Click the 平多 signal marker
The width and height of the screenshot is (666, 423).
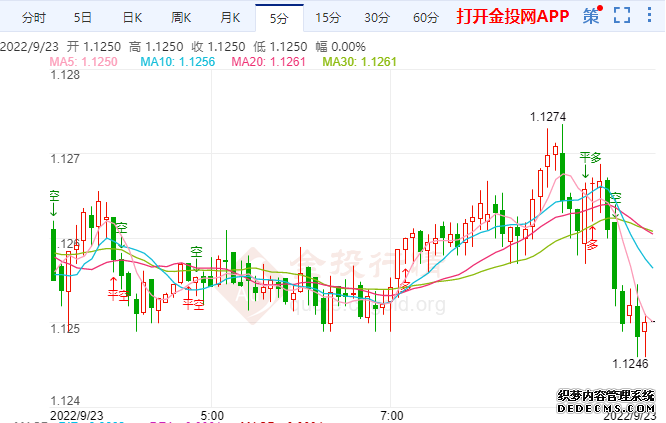[x=591, y=158]
